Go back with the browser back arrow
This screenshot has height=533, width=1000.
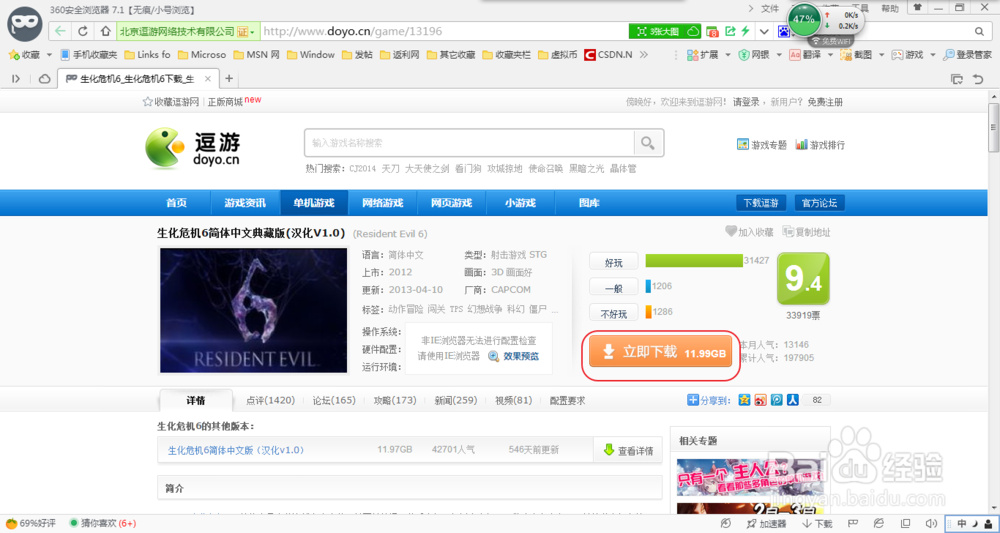click(x=60, y=31)
